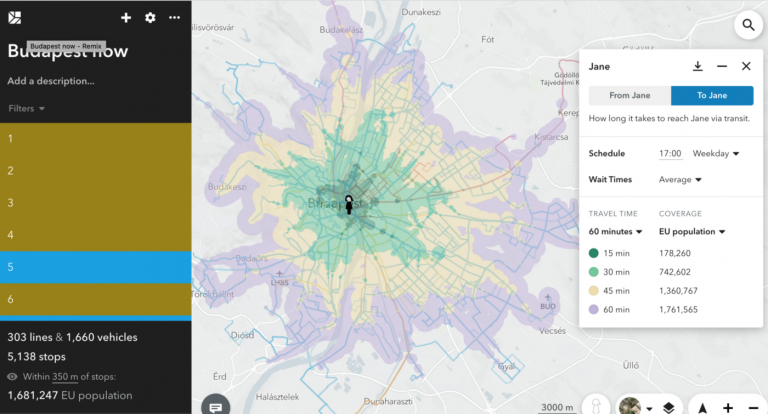
Task: Click the 5,138 stops text
Action: [36, 357]
